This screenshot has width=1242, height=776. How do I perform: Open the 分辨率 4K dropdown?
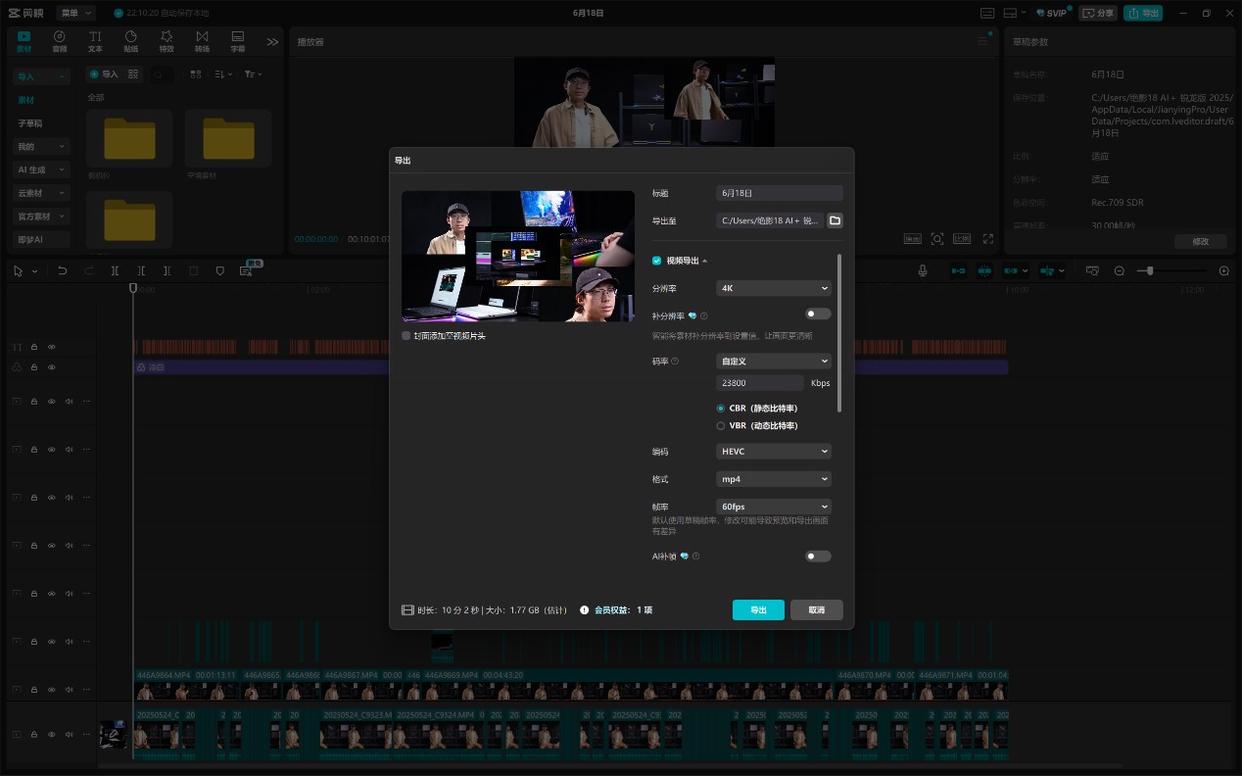(773, 288)
